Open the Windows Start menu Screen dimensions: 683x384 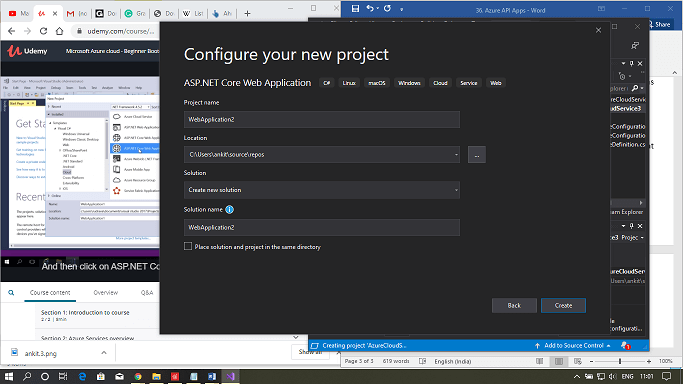click(9, 376)
